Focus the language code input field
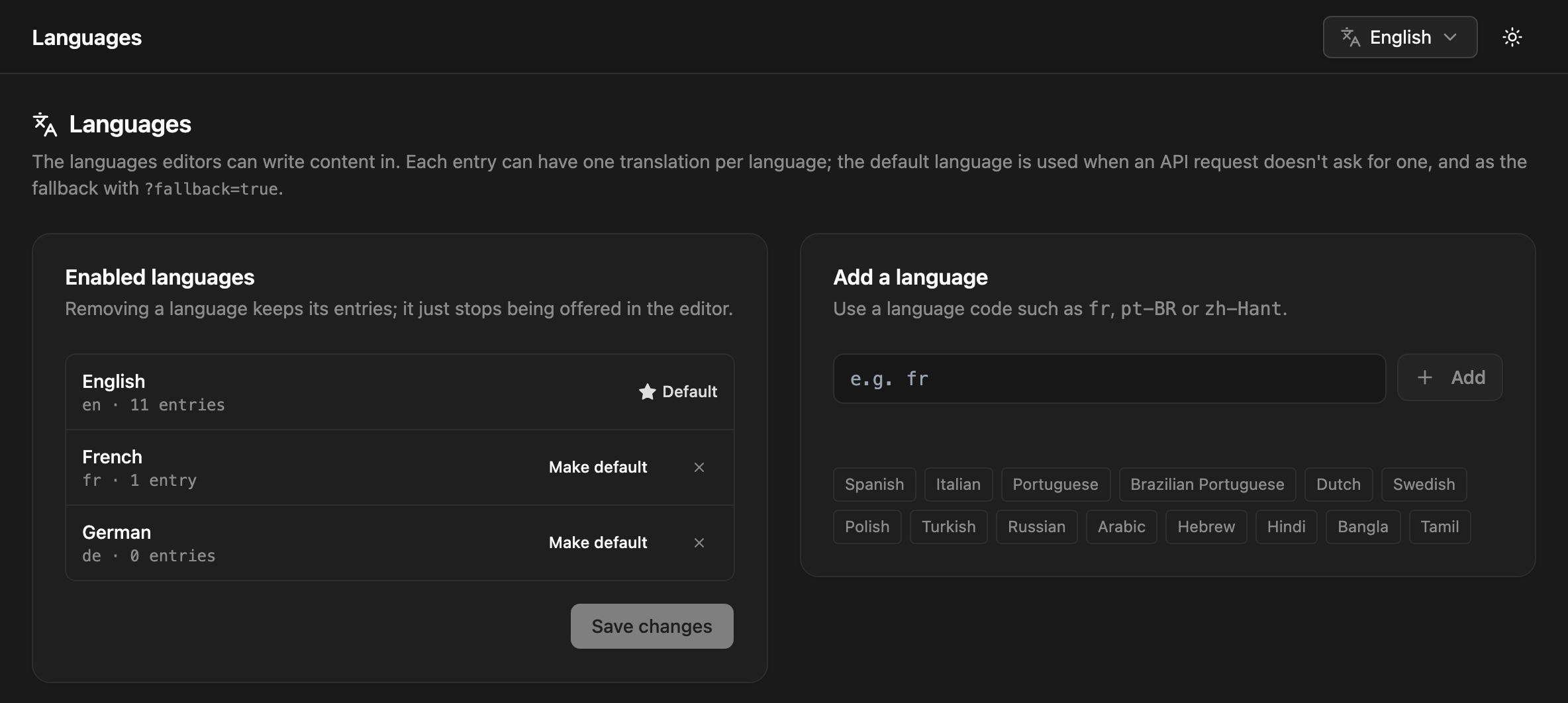The image size is (1568, 703). pos(1109,379)
